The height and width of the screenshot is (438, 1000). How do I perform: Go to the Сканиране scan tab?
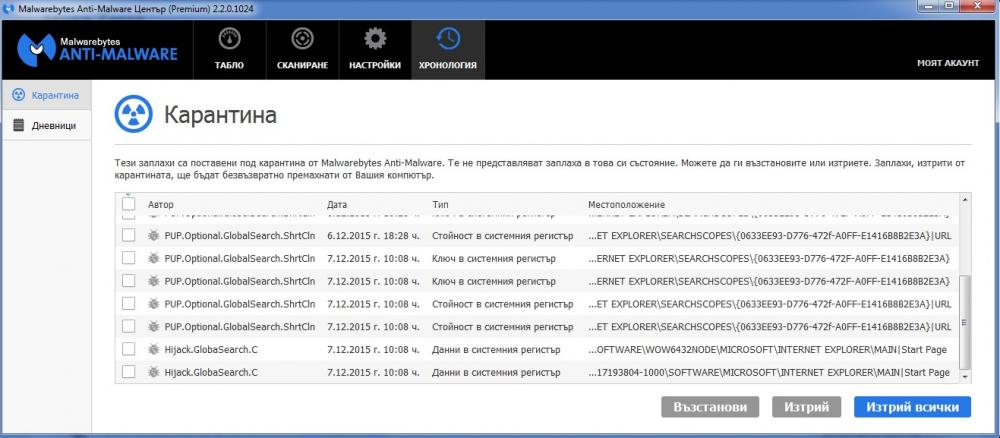tap(302, 50)
